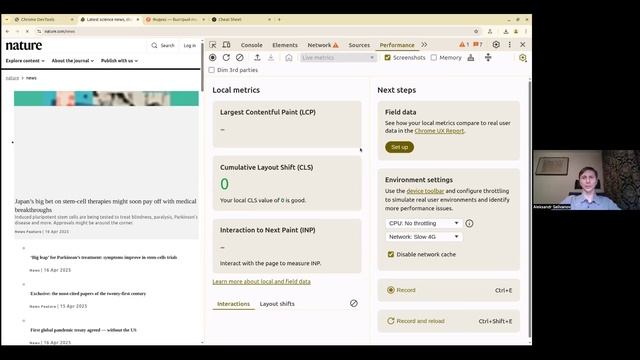Click the Record and reload button
Image resolution: width=640 pixels, height=360 pixels.
(449, 321)
